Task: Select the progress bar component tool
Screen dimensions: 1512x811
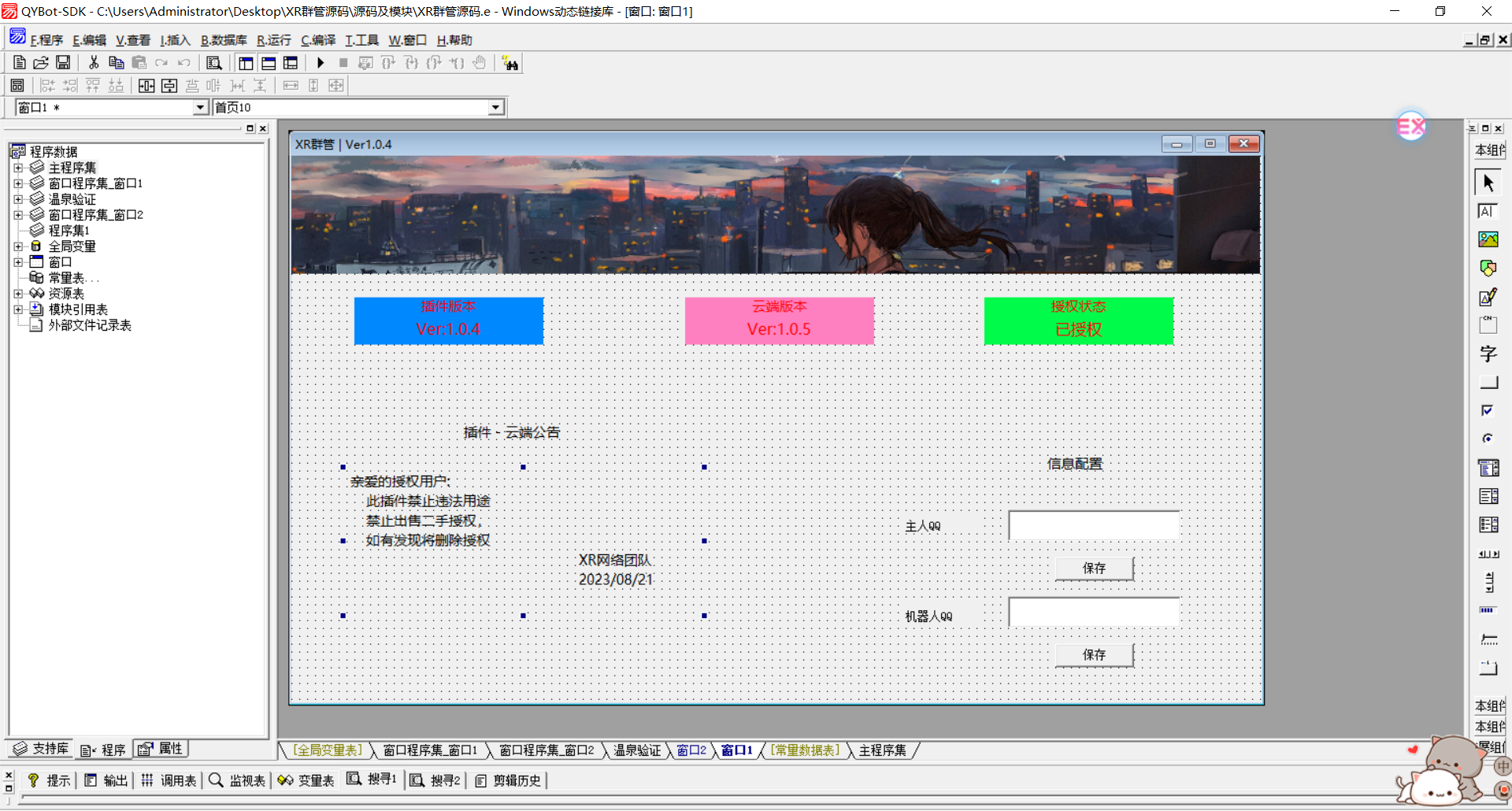Action: [1488, 610]
